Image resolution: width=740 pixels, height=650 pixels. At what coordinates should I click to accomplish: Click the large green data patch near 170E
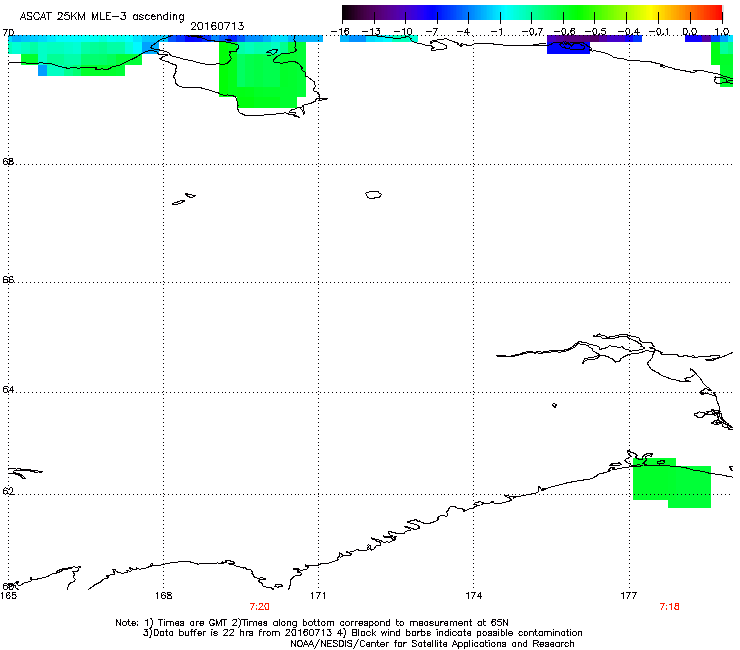[x=262, y=75]
